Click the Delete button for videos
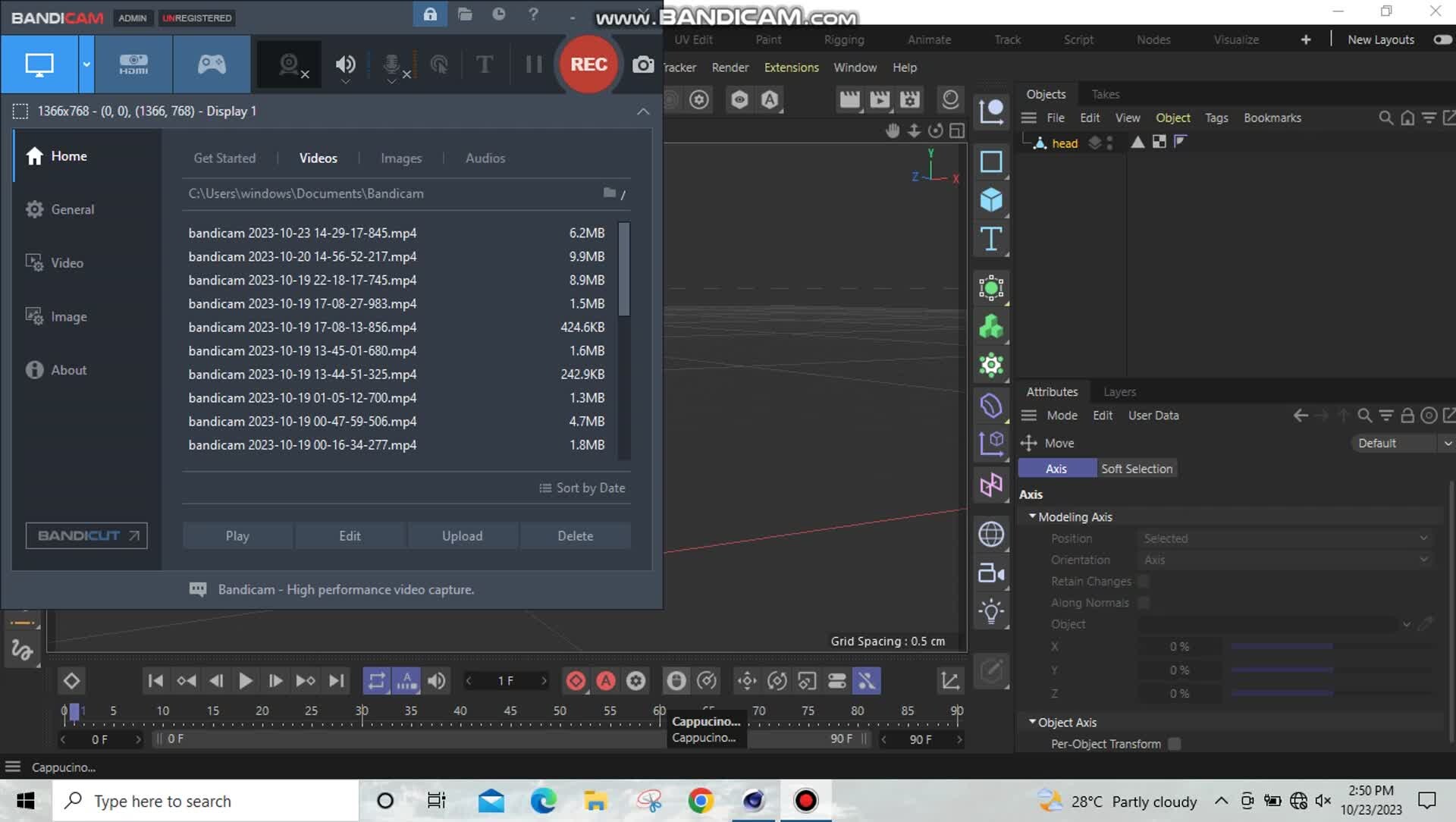 (575, 535)
